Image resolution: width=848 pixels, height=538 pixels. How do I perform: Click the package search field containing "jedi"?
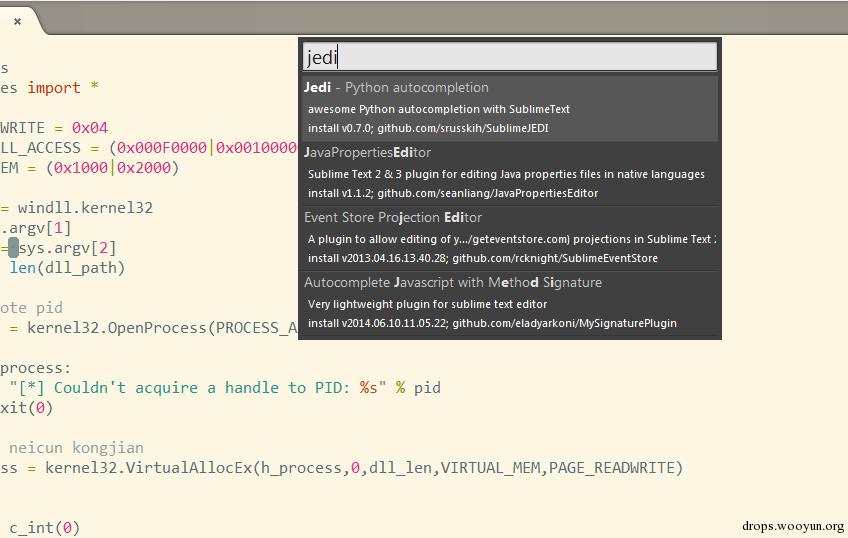pyautogui.click(x=509, y=57)
